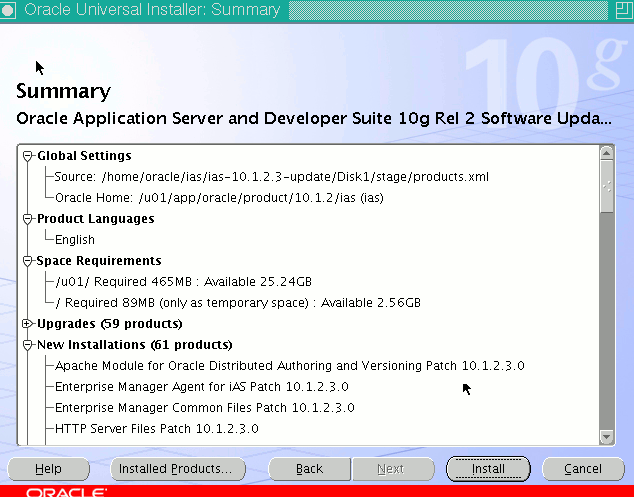
Task: Select the Global Settings label
Action: (x=84, y=156)
